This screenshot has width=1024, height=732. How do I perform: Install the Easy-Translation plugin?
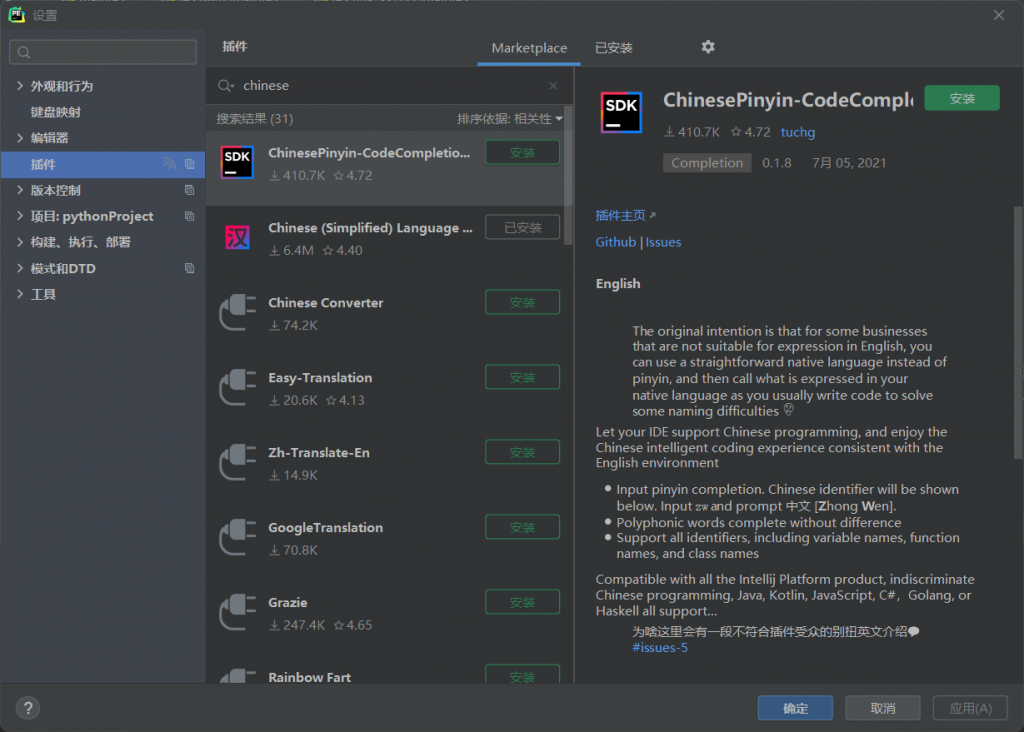pos(522,377)
